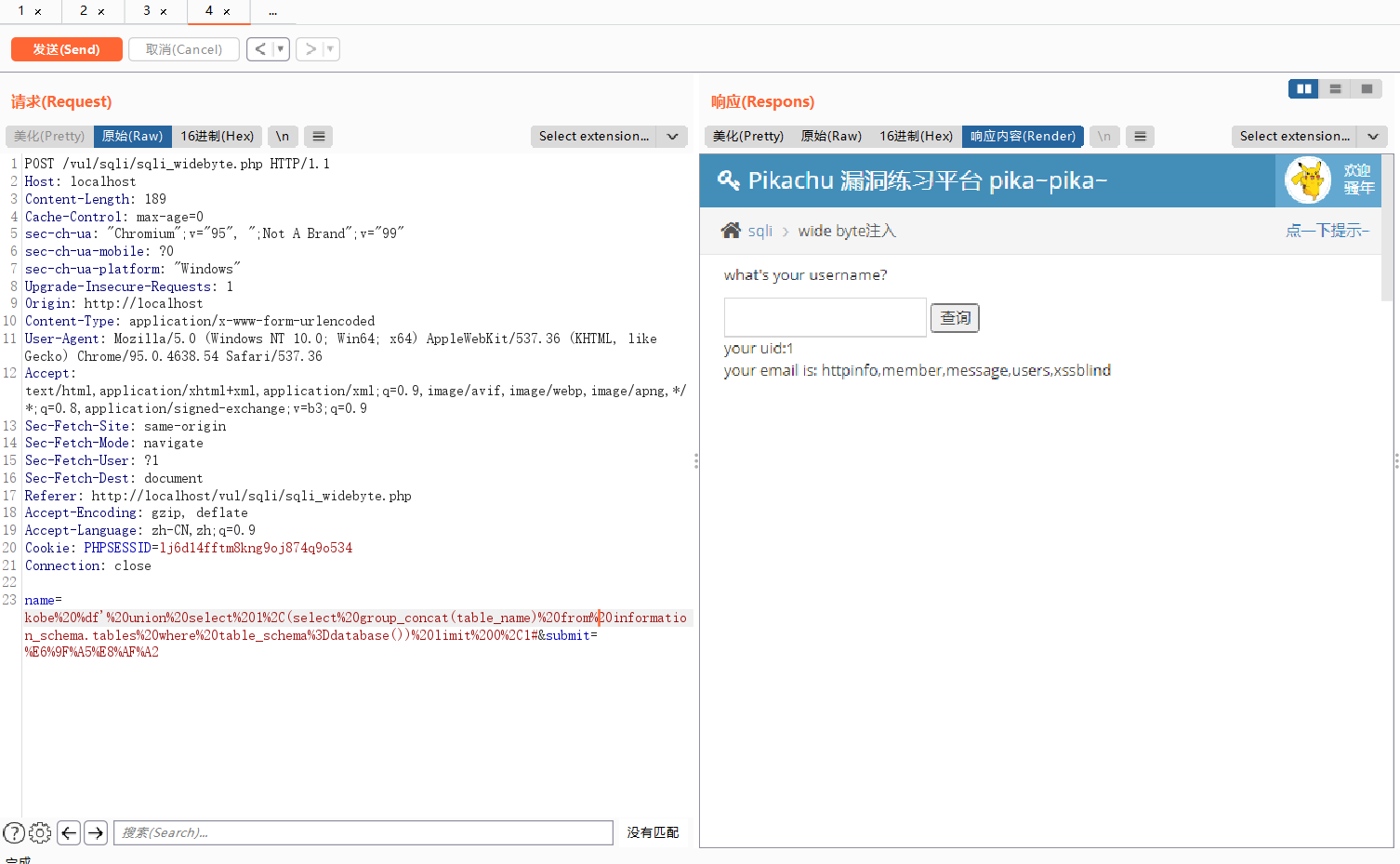Click the Pikachu avatar image

[x=1309, y=179]
